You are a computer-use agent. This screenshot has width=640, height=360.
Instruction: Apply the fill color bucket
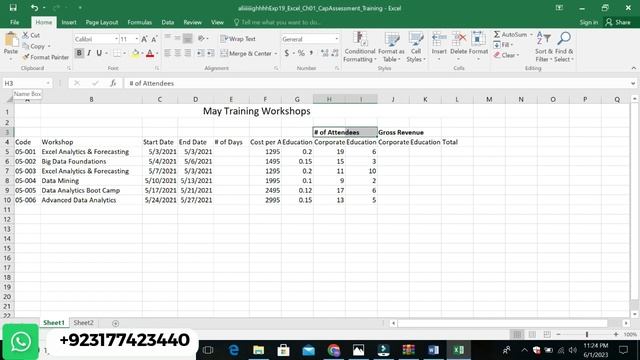[135, 53]
